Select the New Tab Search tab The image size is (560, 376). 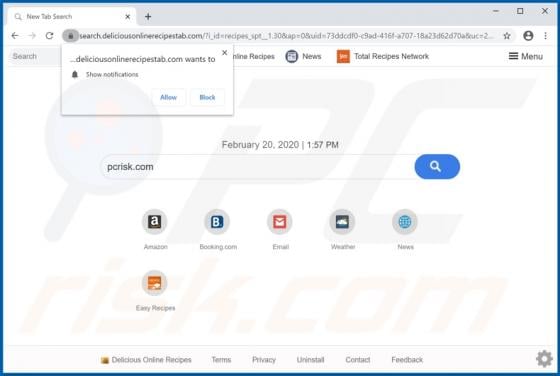click(x=71, y=16)
